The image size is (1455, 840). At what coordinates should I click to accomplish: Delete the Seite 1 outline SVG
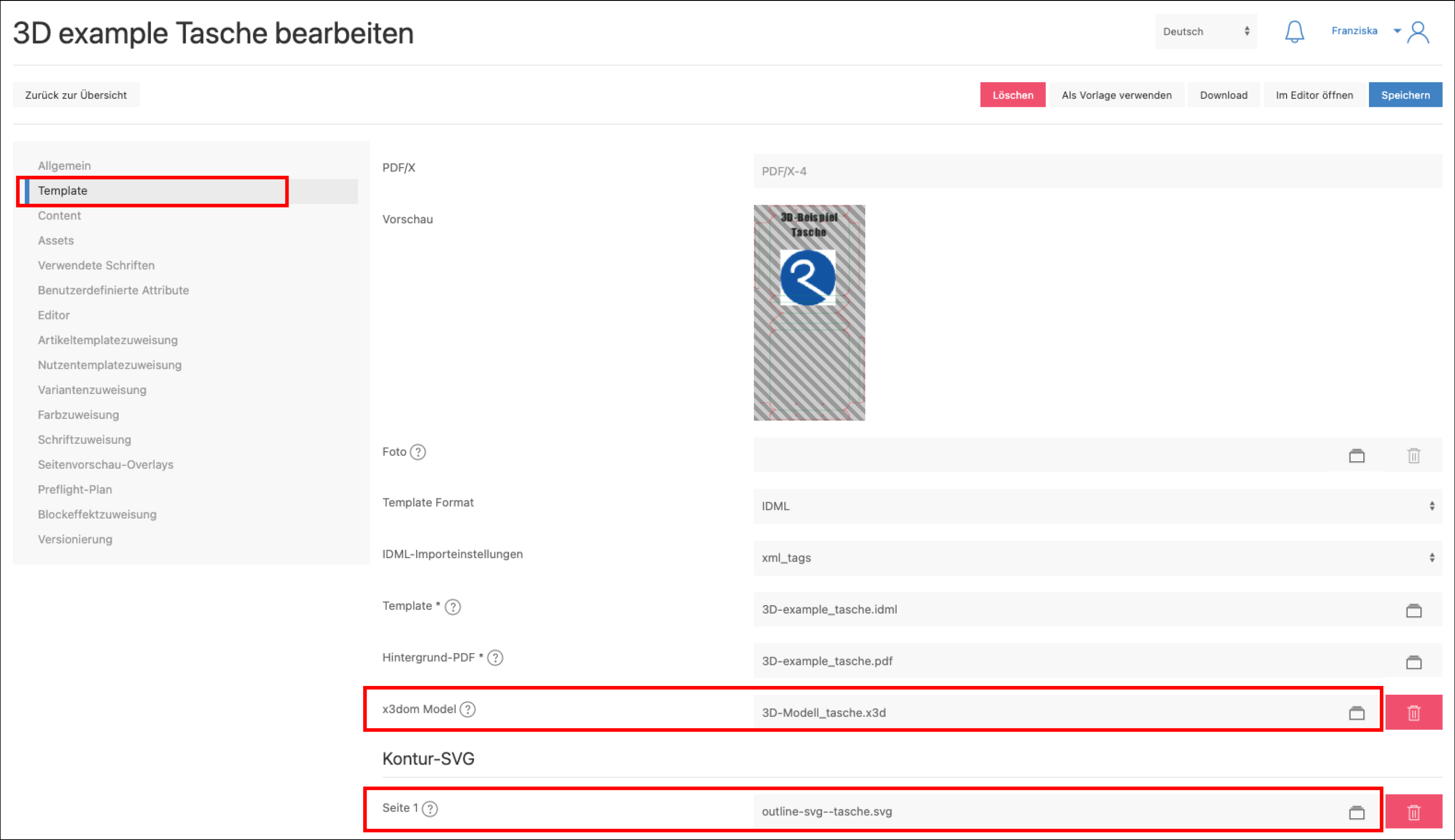[x=1414, y=813]
